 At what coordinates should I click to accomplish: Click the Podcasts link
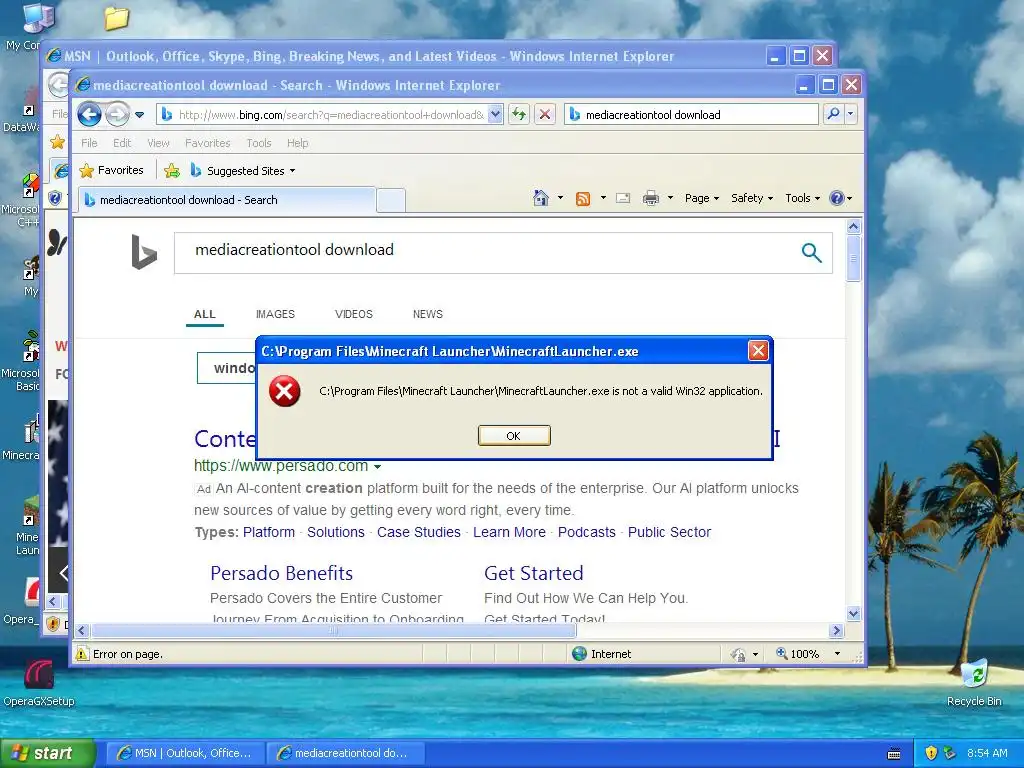pos(586,532)
